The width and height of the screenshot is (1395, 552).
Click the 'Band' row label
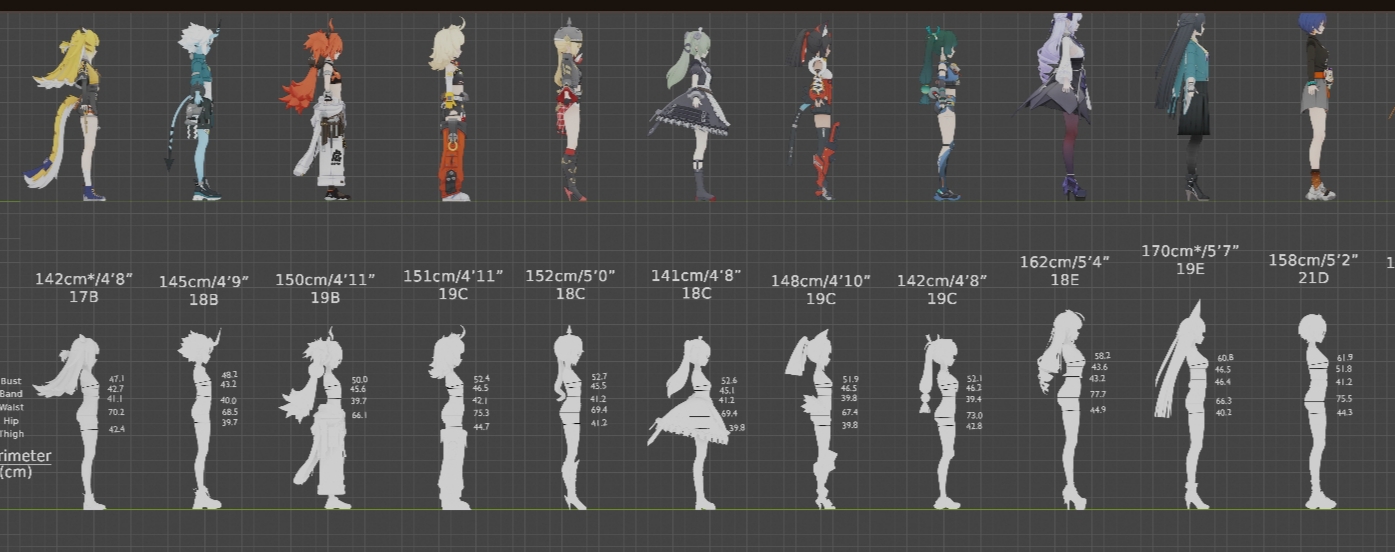(11, 394)
